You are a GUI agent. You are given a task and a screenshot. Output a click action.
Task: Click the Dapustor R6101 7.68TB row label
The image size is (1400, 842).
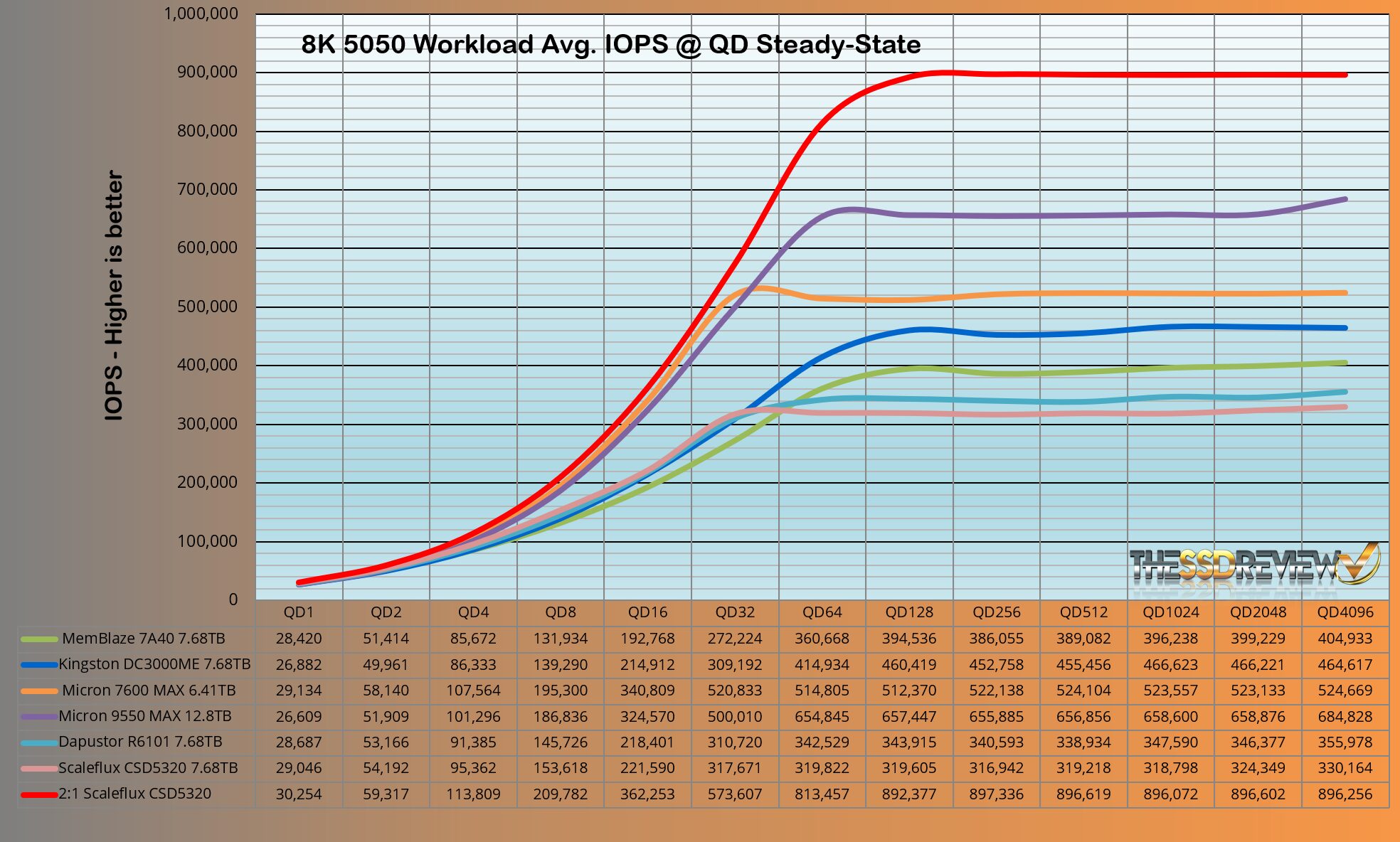pyautogui.click(x=140, y=742)
